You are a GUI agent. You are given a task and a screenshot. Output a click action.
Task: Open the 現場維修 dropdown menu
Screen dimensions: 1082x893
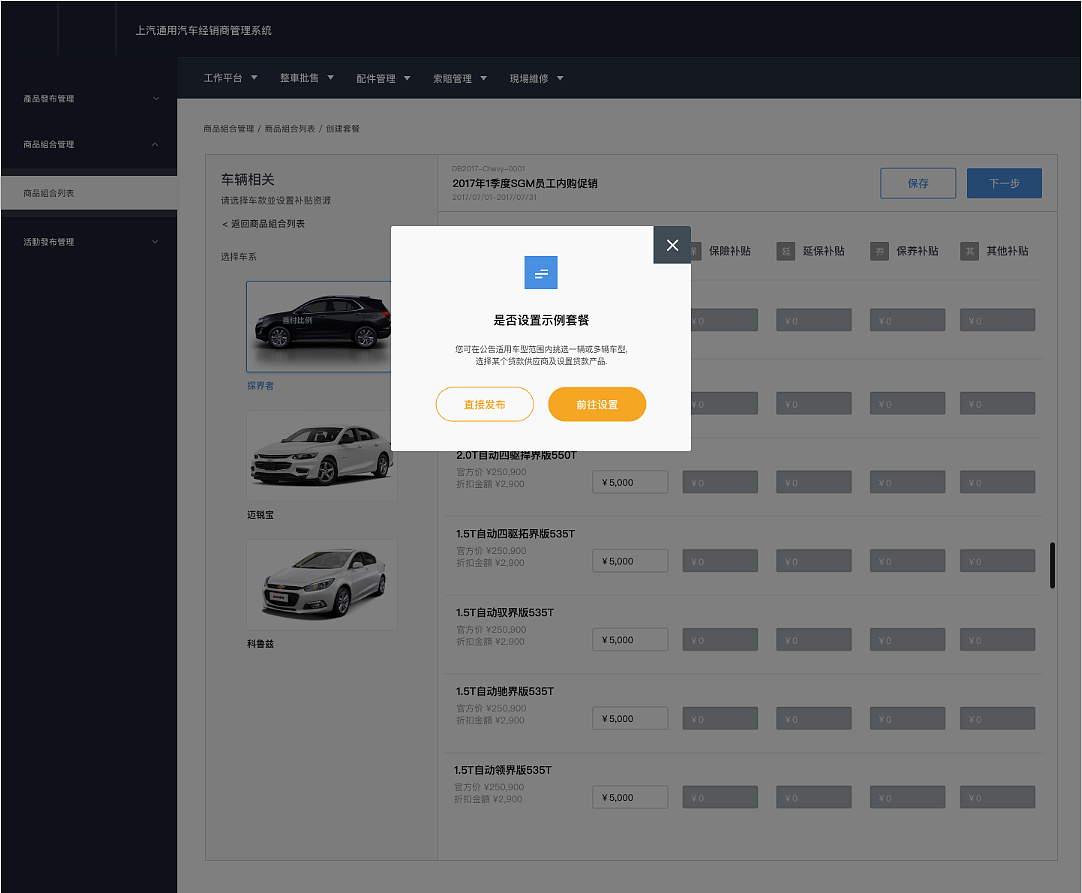tap(537, 79)
